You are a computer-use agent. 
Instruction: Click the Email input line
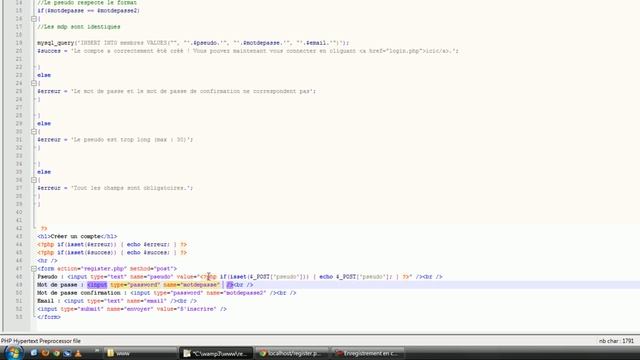(117, 301)
